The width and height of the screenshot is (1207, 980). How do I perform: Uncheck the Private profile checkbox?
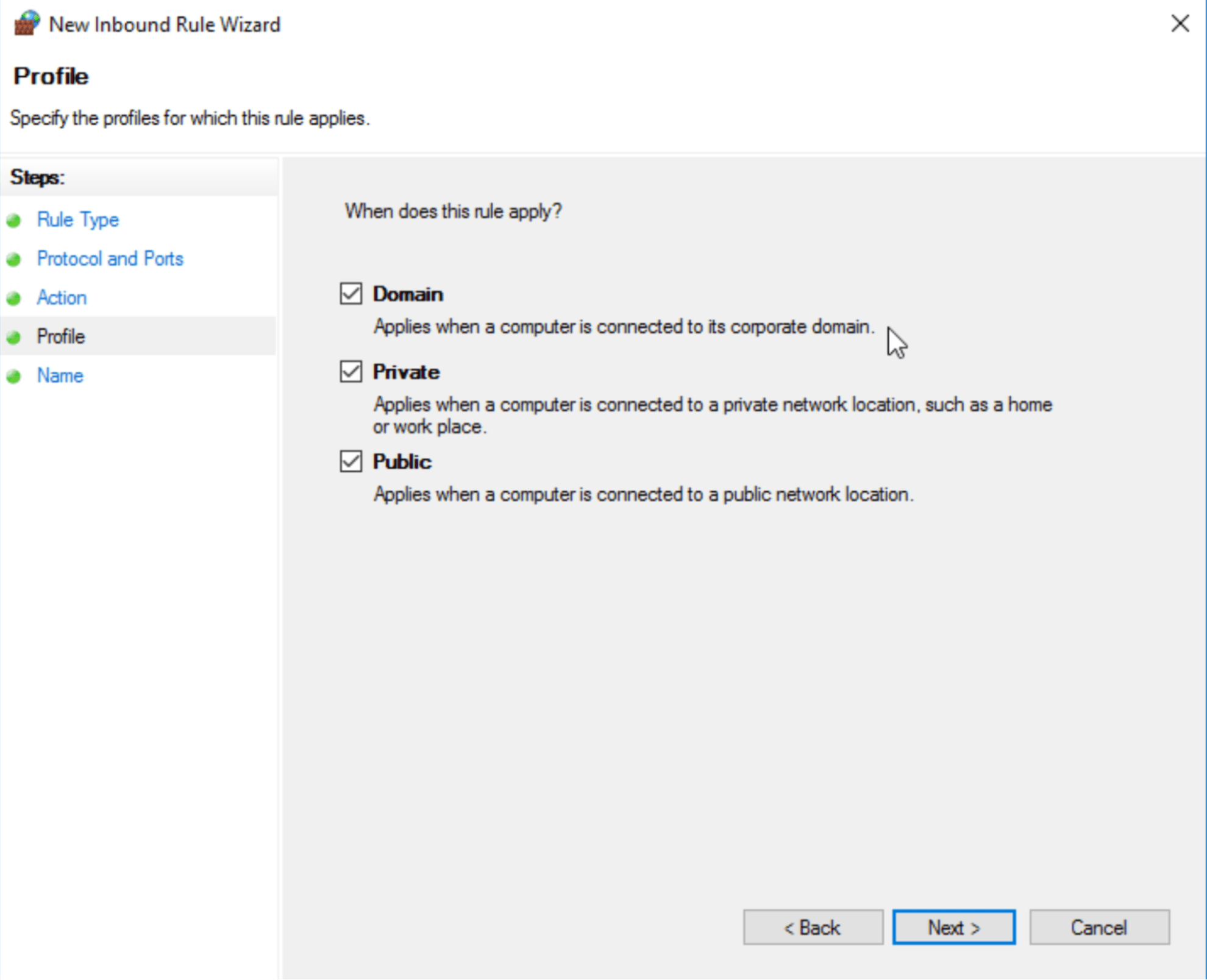click(x=351, y=372)
